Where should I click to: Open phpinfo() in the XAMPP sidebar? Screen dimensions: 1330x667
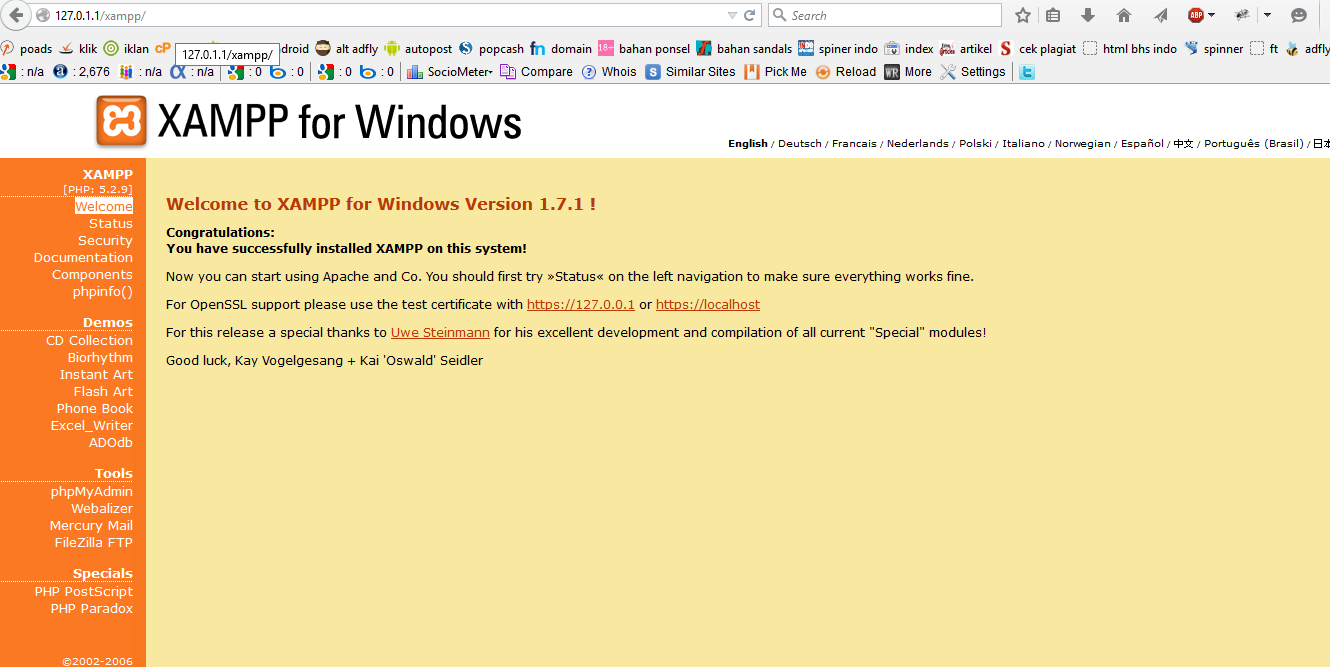coord(103,292)
